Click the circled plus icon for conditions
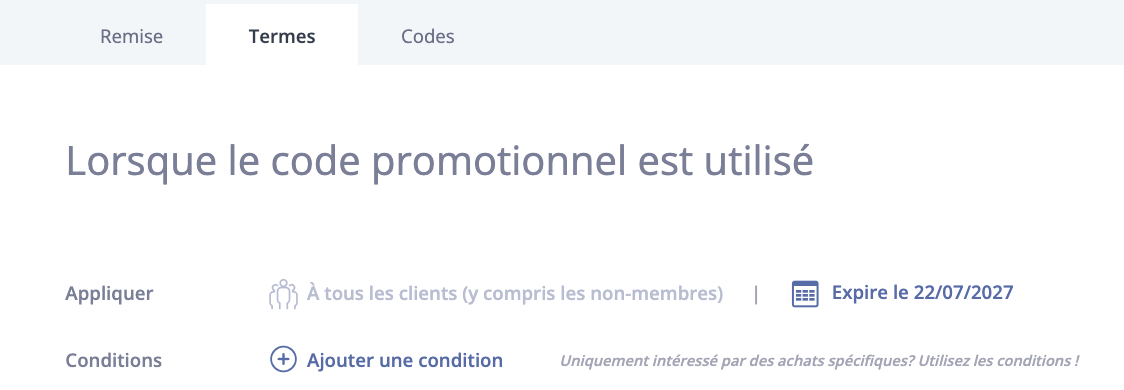The height and width of the screenshot is (390, 1124). (x=283, y=359)
